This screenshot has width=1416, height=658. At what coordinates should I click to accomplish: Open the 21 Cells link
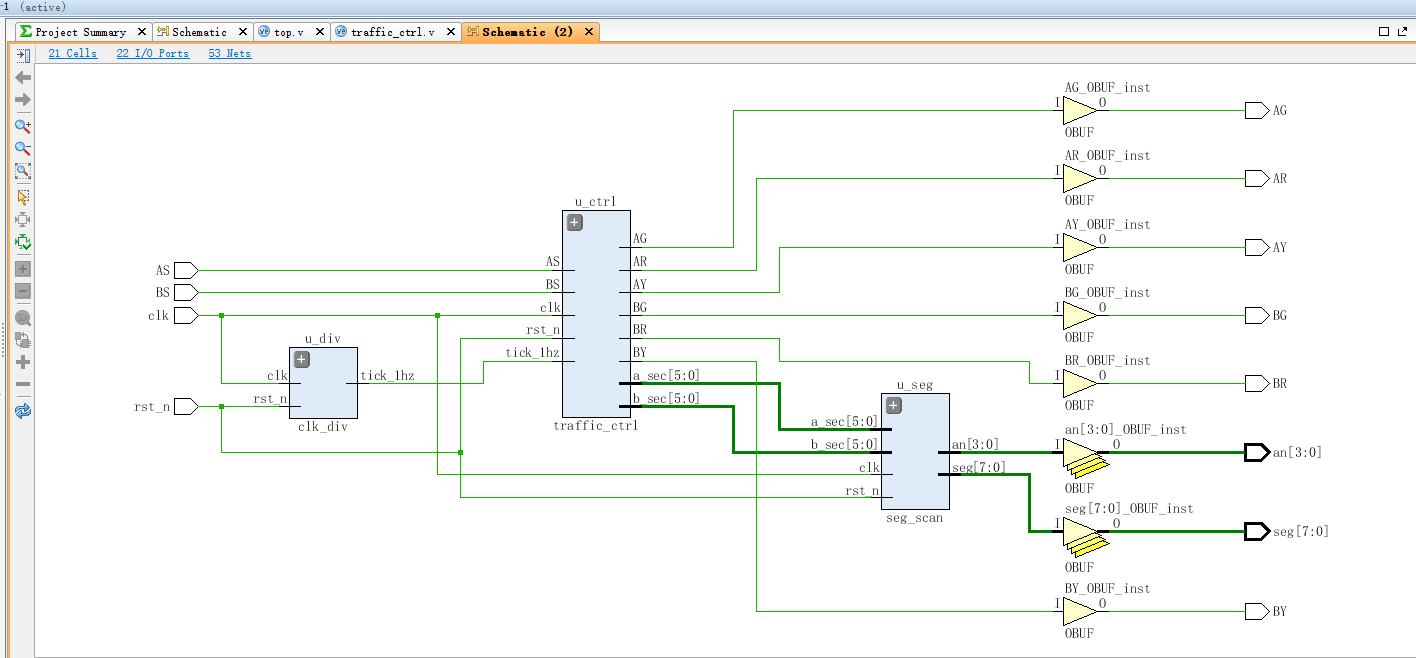point(73,54)
